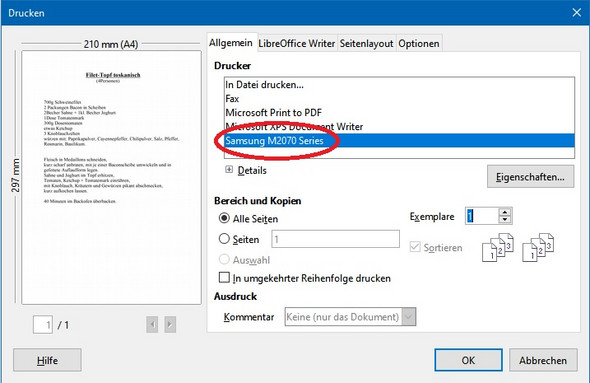Open the LibreOffice Writer tab
The height and width of the screenshot is (383, 590).
pyautogui.click(x=297, y=44)
